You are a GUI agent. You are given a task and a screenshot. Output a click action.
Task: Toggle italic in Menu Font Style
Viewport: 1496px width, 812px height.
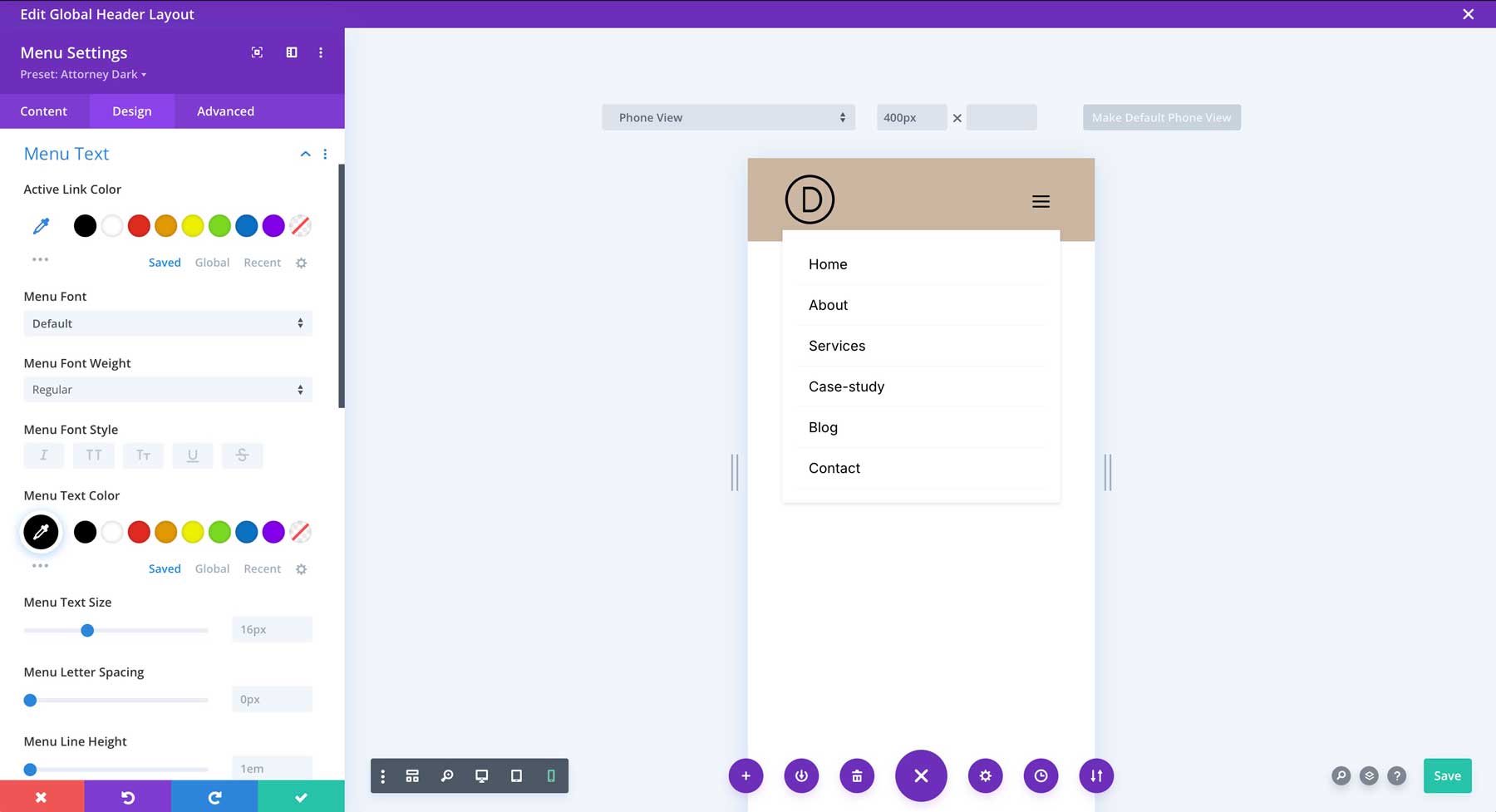[43, 455]
